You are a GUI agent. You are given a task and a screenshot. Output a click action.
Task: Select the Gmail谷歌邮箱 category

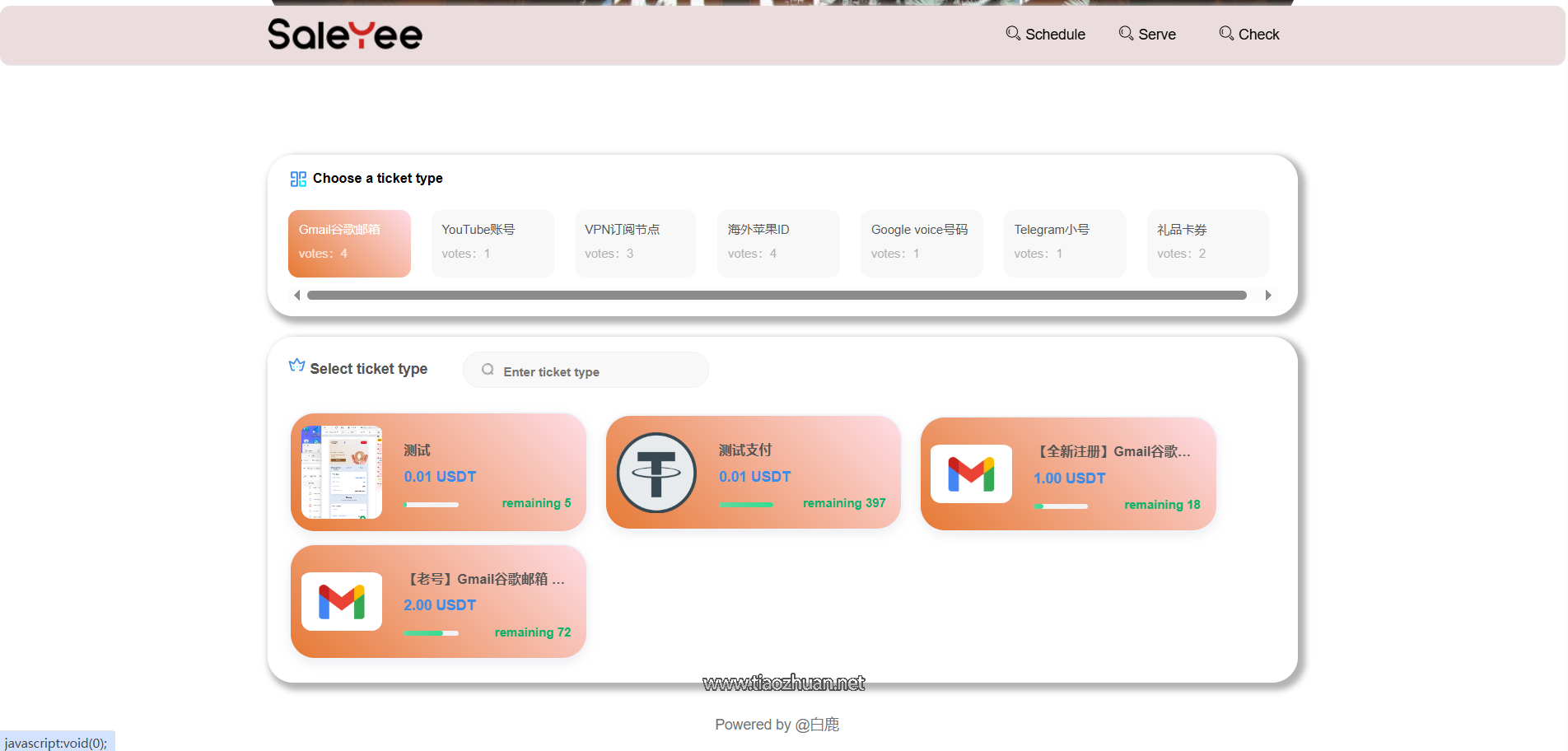point(349,243)
